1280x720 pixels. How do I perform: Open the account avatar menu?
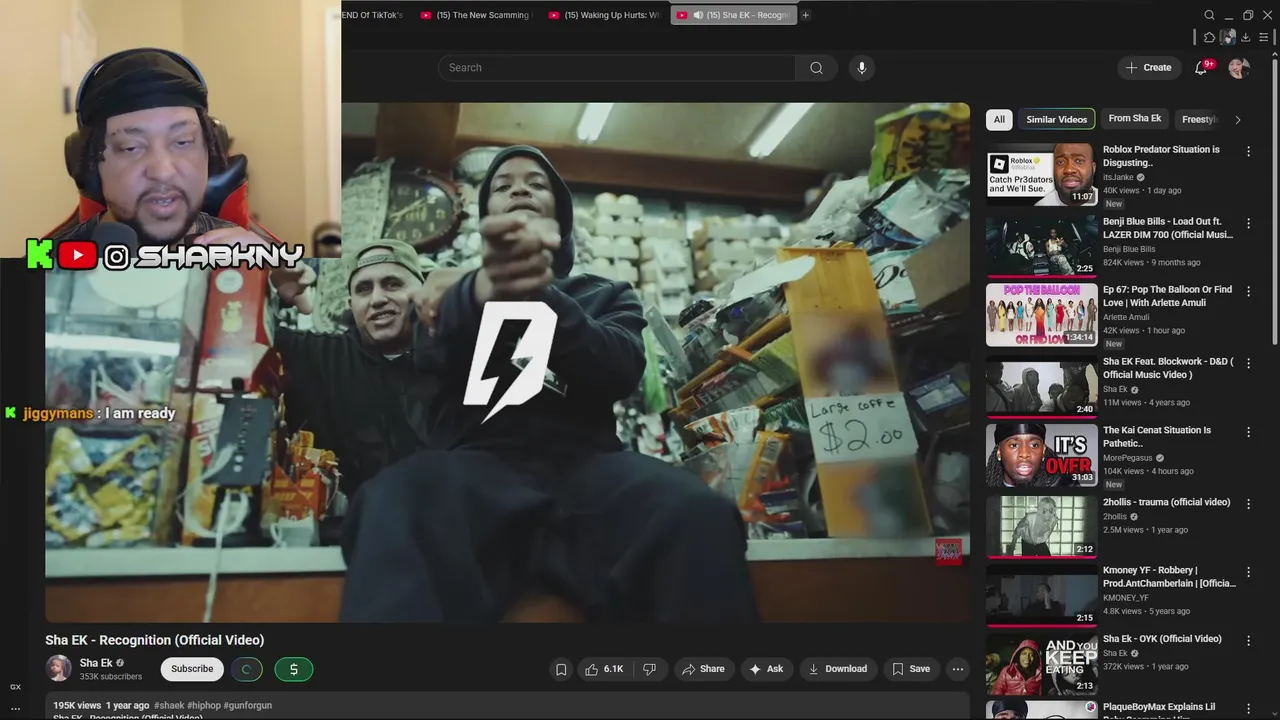1239,68
